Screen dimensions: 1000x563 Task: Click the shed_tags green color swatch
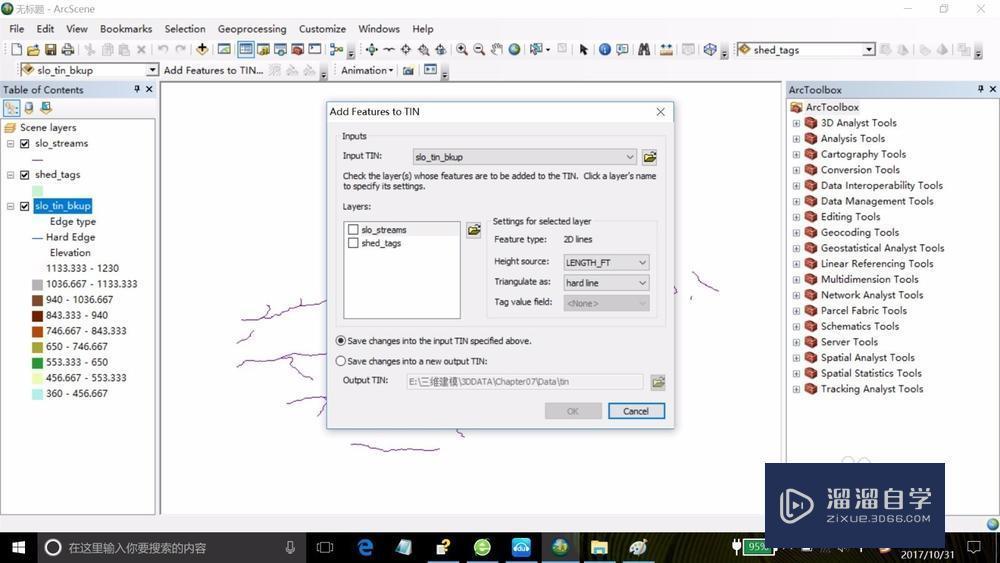(37, 191)
